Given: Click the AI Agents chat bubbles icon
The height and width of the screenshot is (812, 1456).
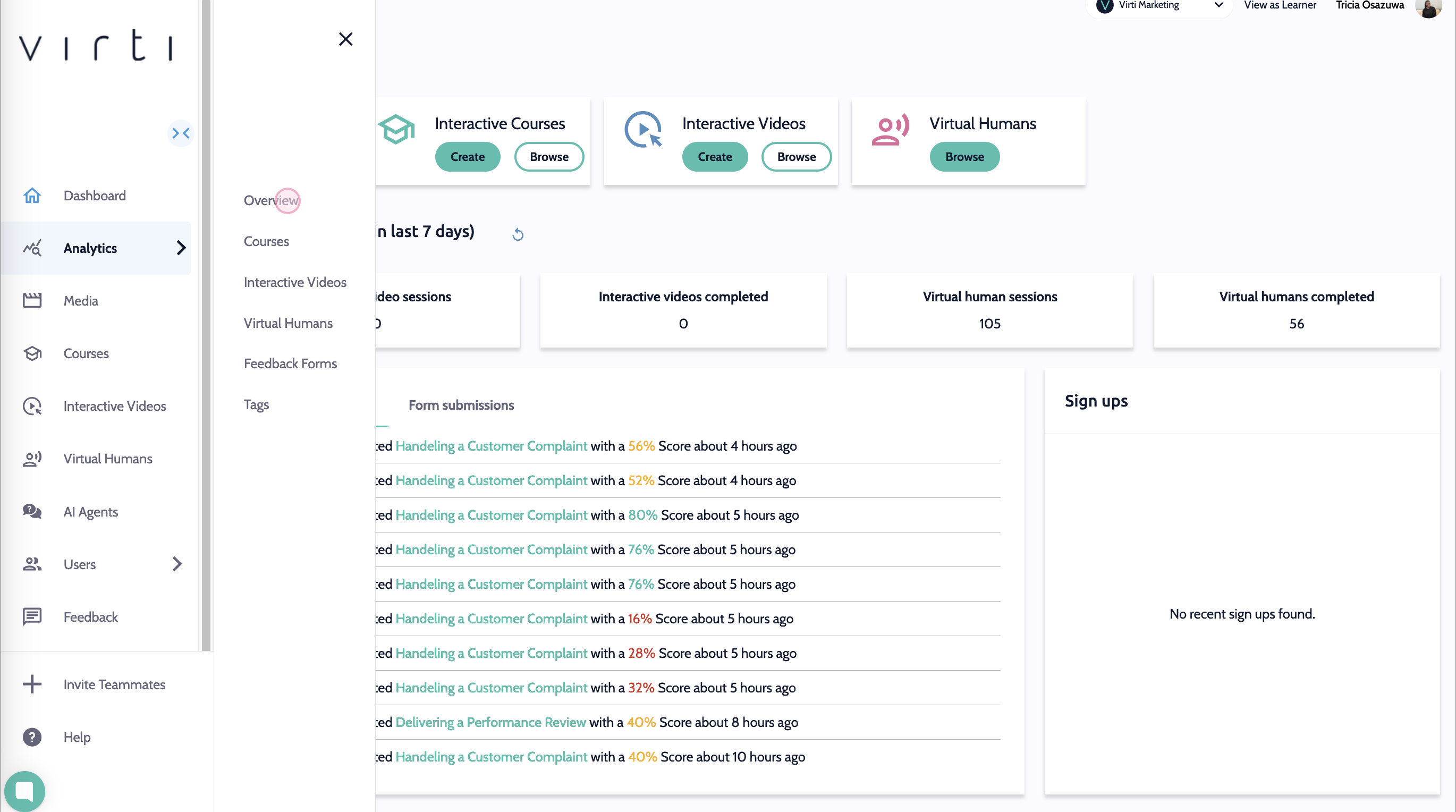Looking at the screenshot, I should pos(32,511).
